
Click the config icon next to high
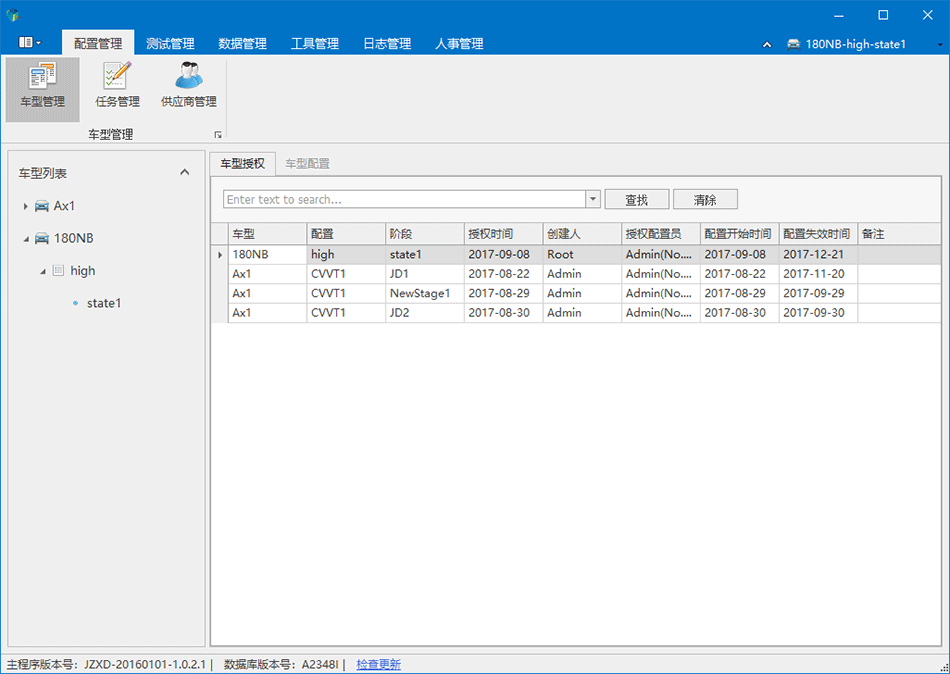58,270
